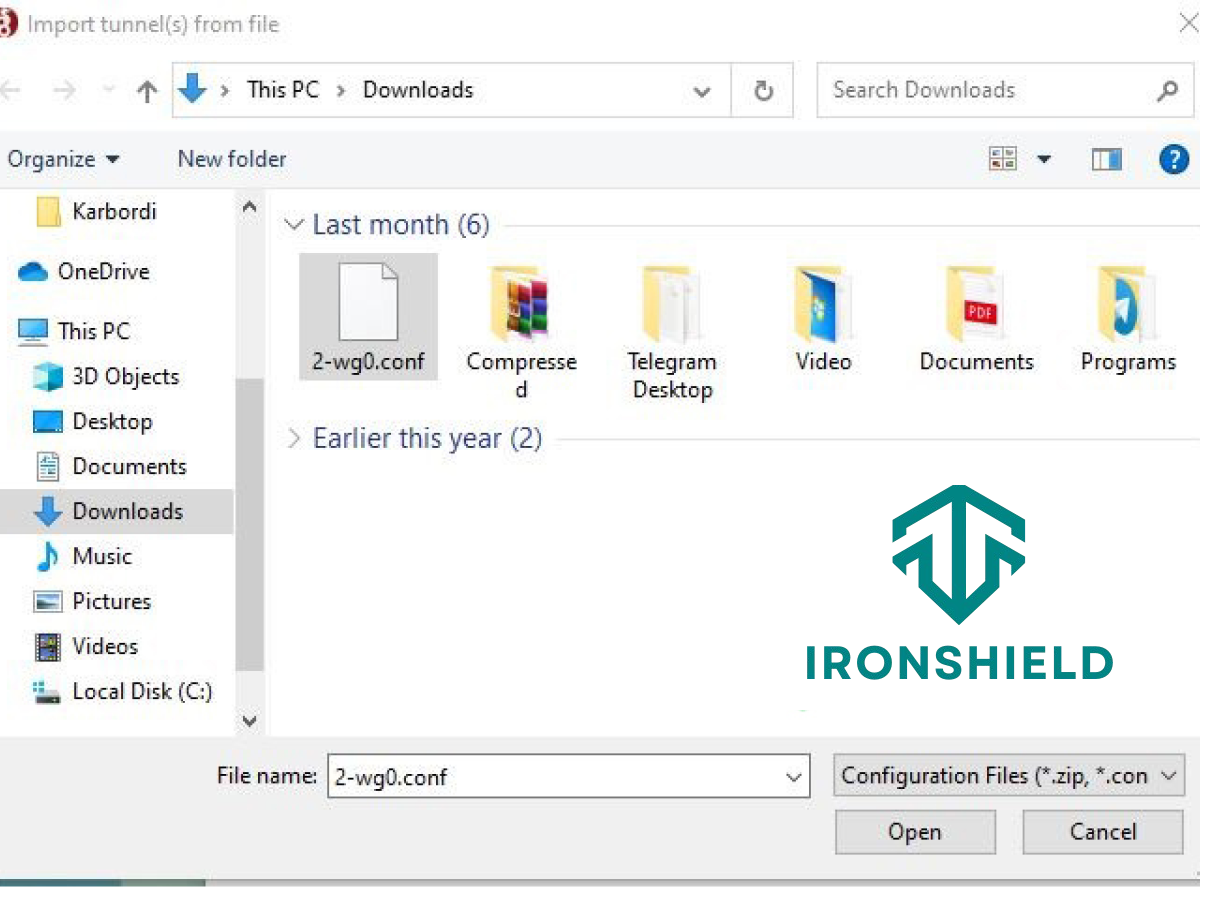1216x906 pixels.
Task: Go up one folder level
Action: pyautogui.click(x=147, y=91)
